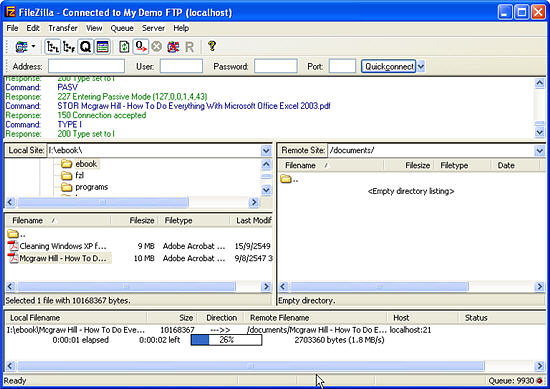Click the 26% transfer progress bar
Image resolution: width=550 pixels, height=389 pixels.
(226, 340)
